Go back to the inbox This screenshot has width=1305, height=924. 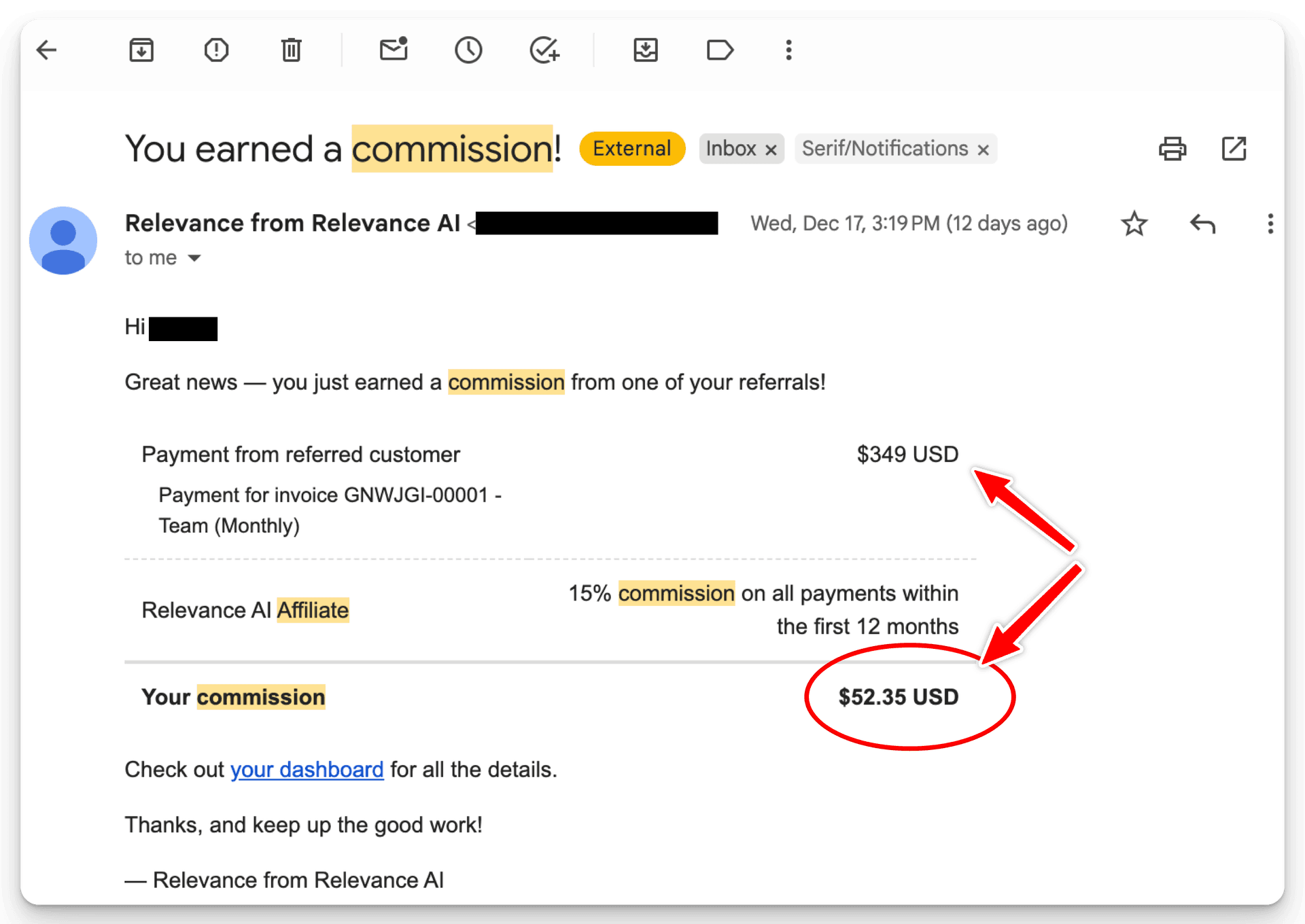pos(46,50)
